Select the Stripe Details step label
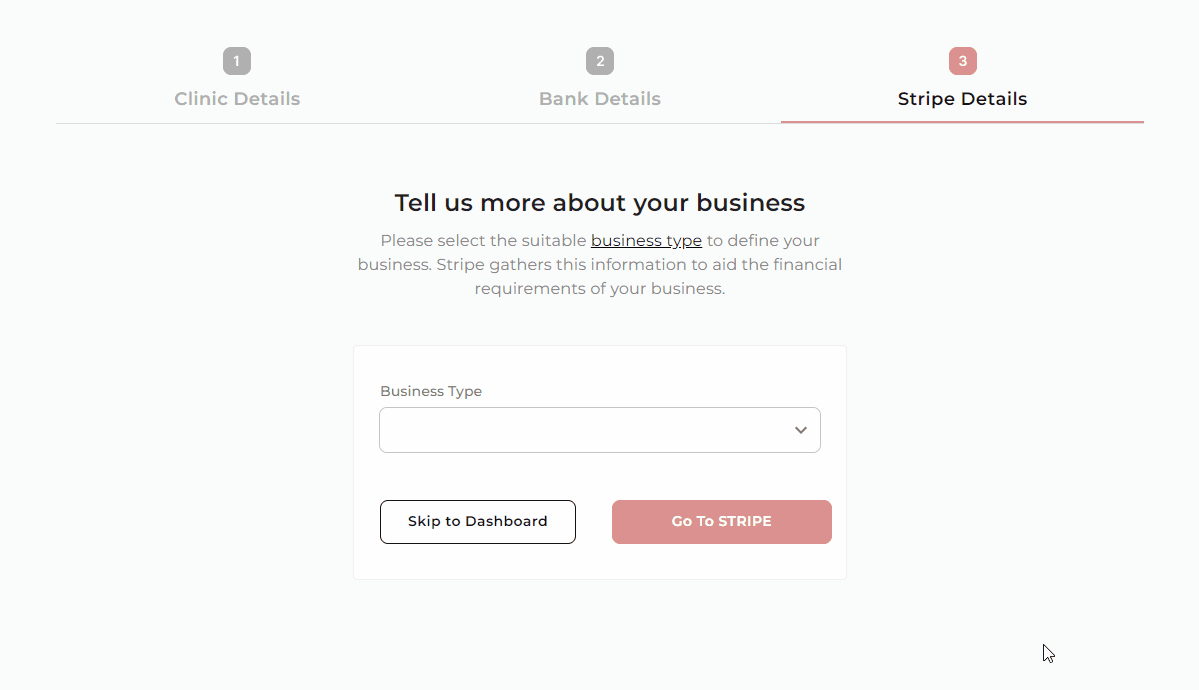The image size is (1199, 690). tap(962, 99)
